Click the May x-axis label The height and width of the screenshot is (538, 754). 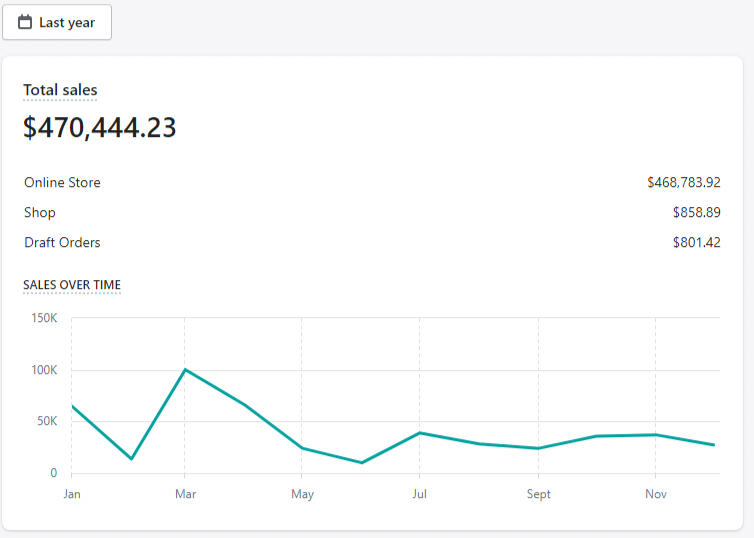tap(302, 494)
